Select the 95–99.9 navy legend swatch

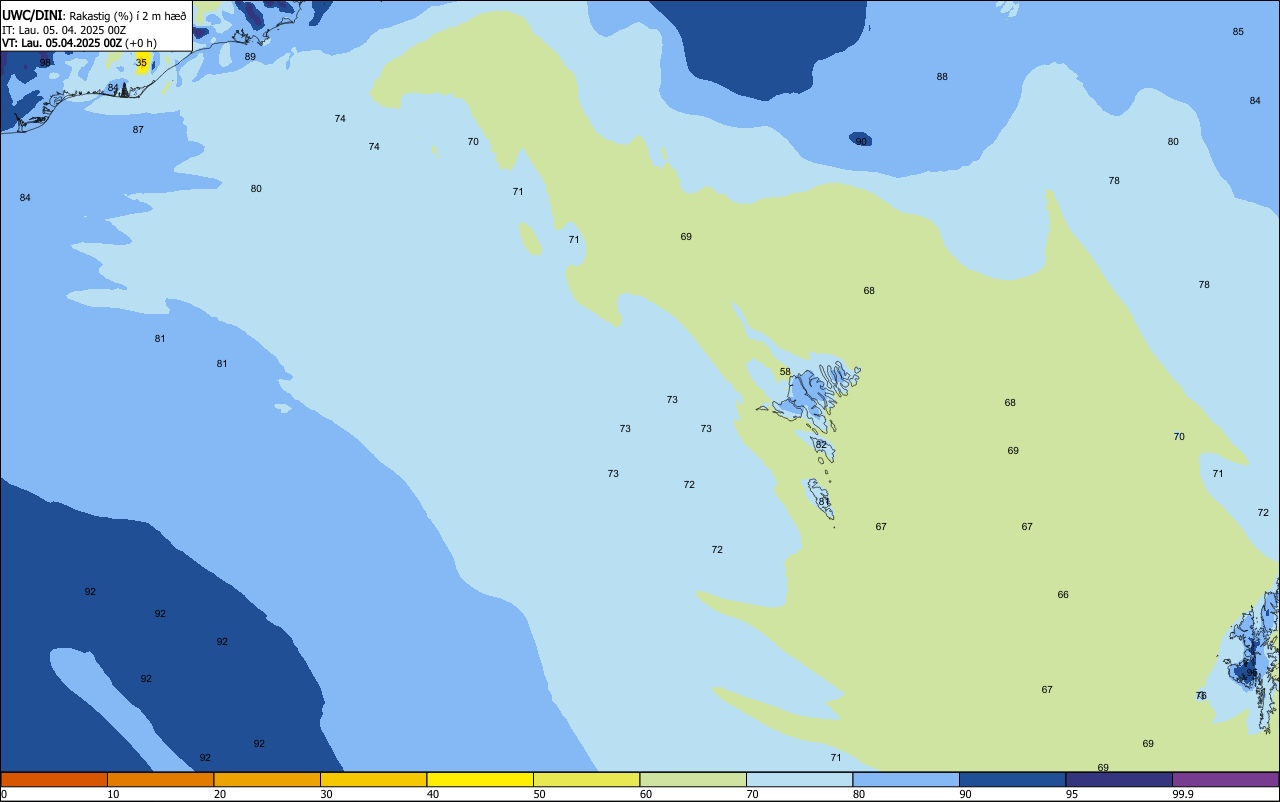click(x=1119, y=779)
